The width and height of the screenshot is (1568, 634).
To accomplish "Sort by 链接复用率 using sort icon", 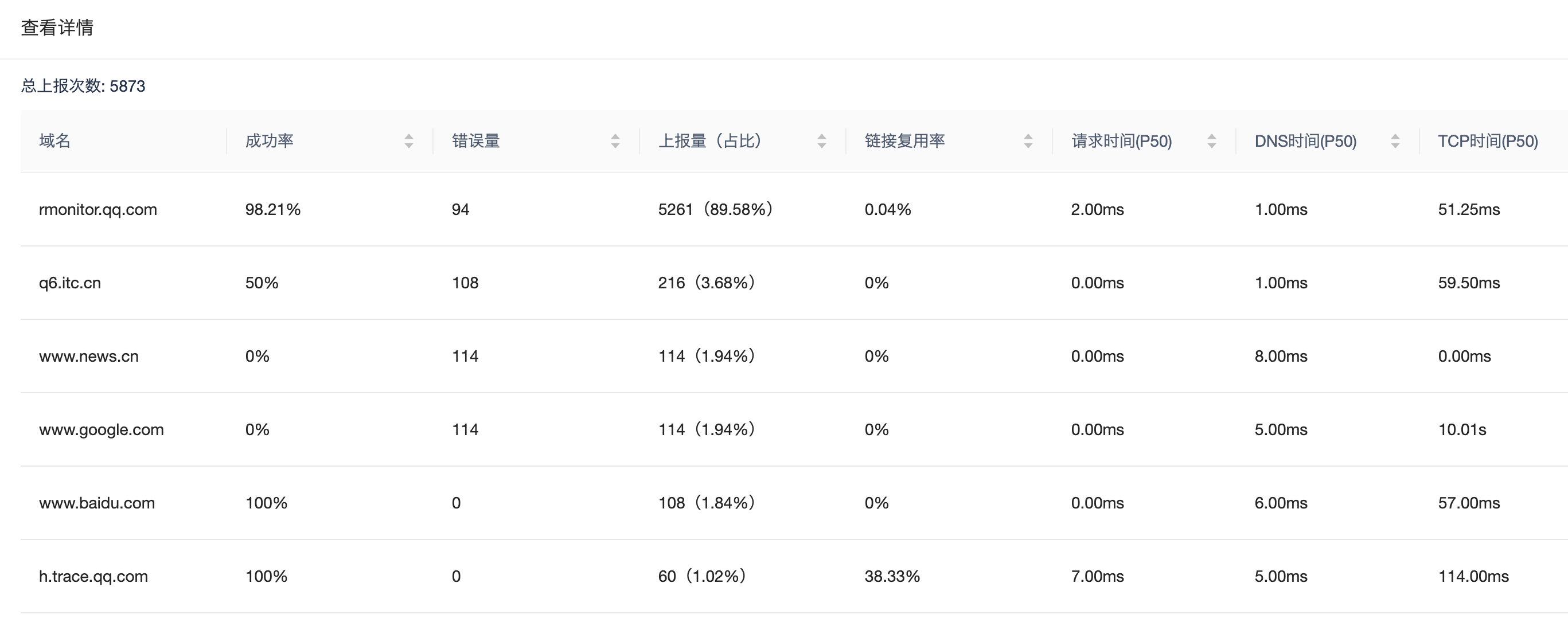I will coord(1028,141).
